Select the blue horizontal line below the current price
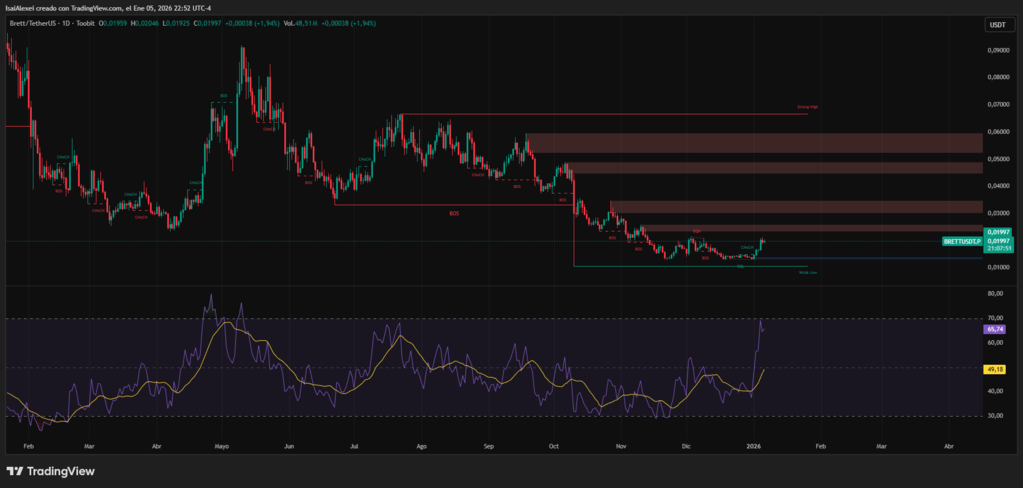The image size is (1023, 488). coord(868,258)
